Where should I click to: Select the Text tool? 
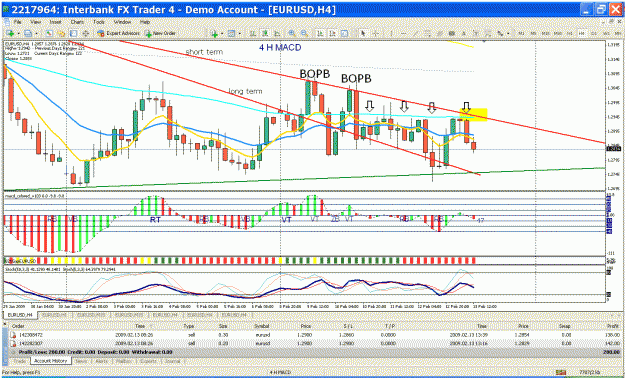[464, 33]
